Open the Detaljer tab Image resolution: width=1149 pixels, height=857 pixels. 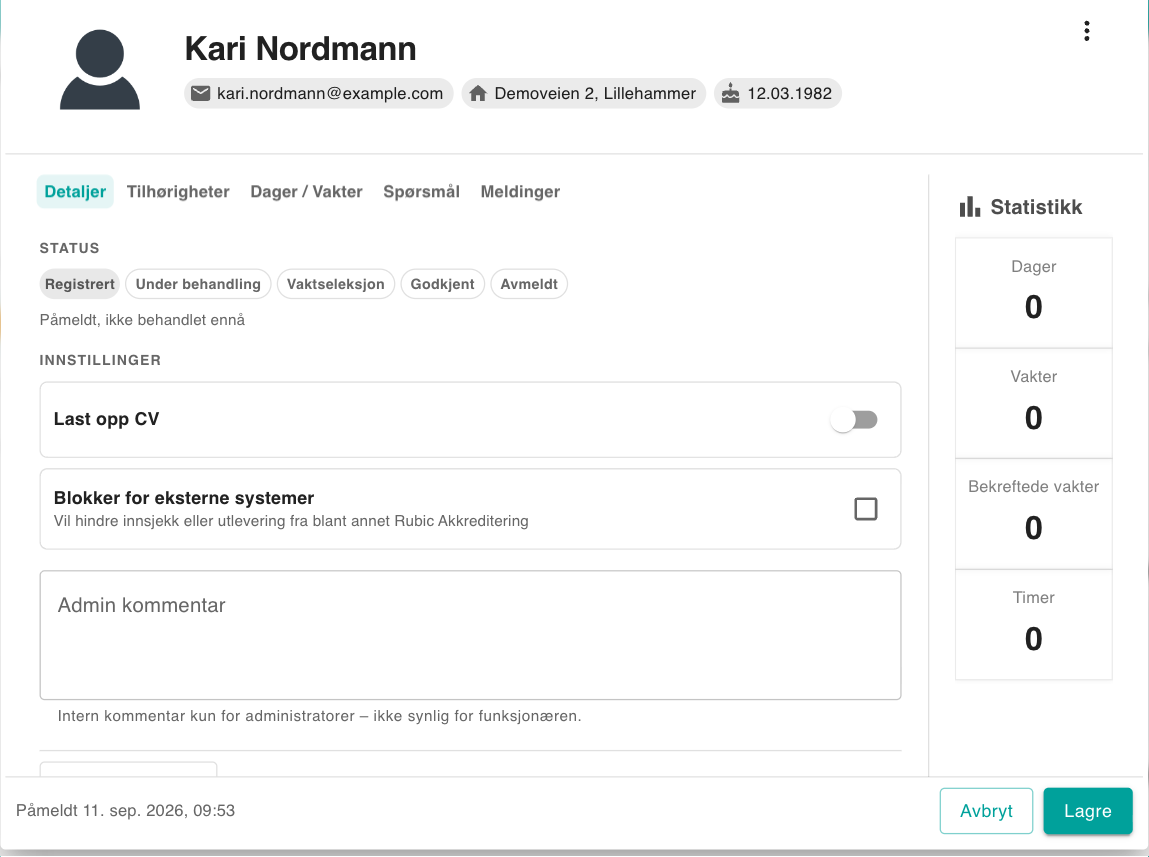pos(75,192)
